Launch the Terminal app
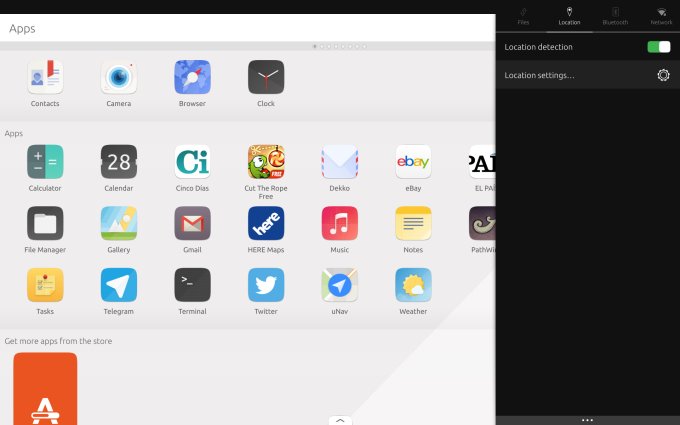Image resolution: width=680 pixels, height=425 pixels. (192, 285)
